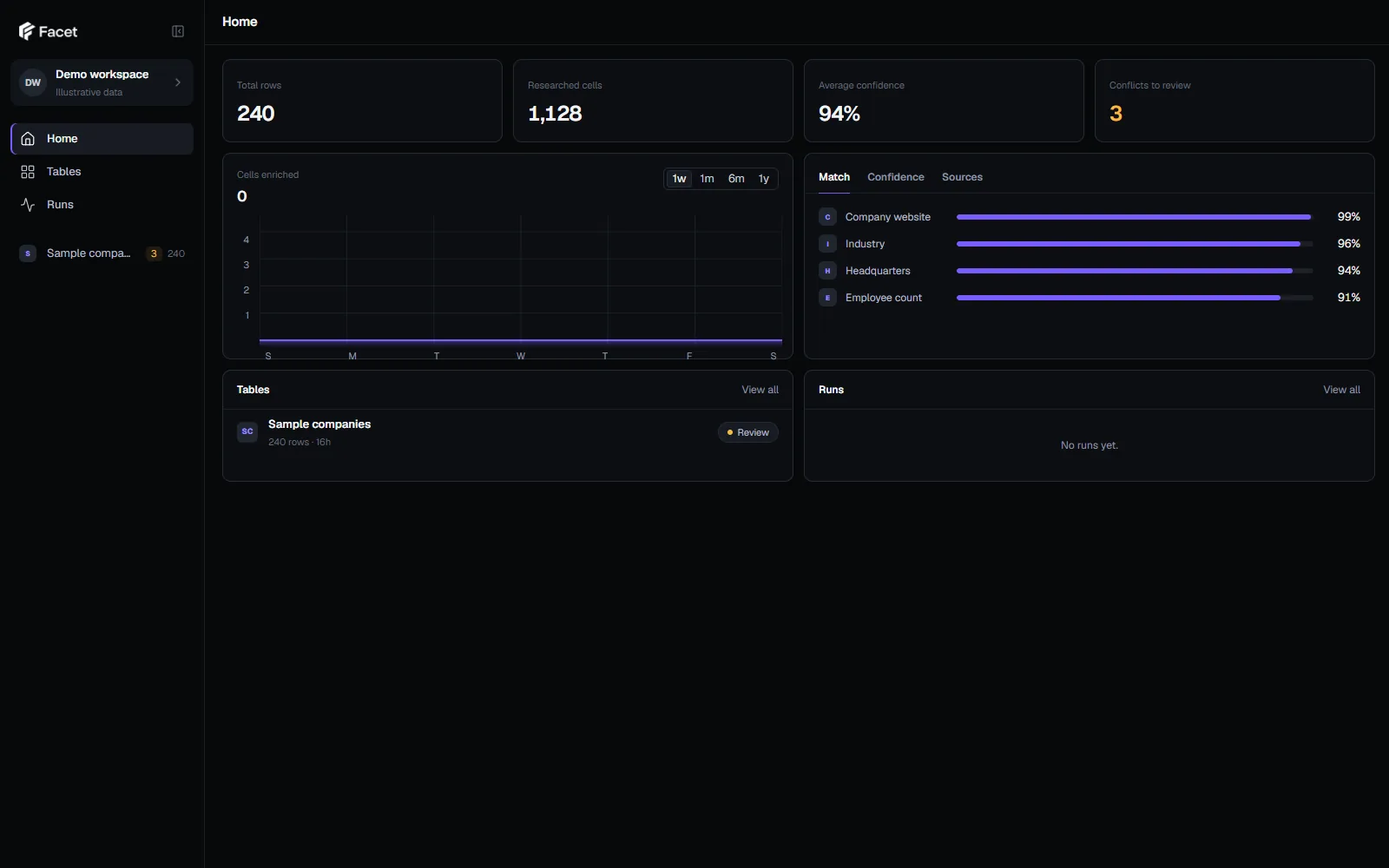Switch to the Sources tab
Screen dimensions: 1389x868
[962, 177]
